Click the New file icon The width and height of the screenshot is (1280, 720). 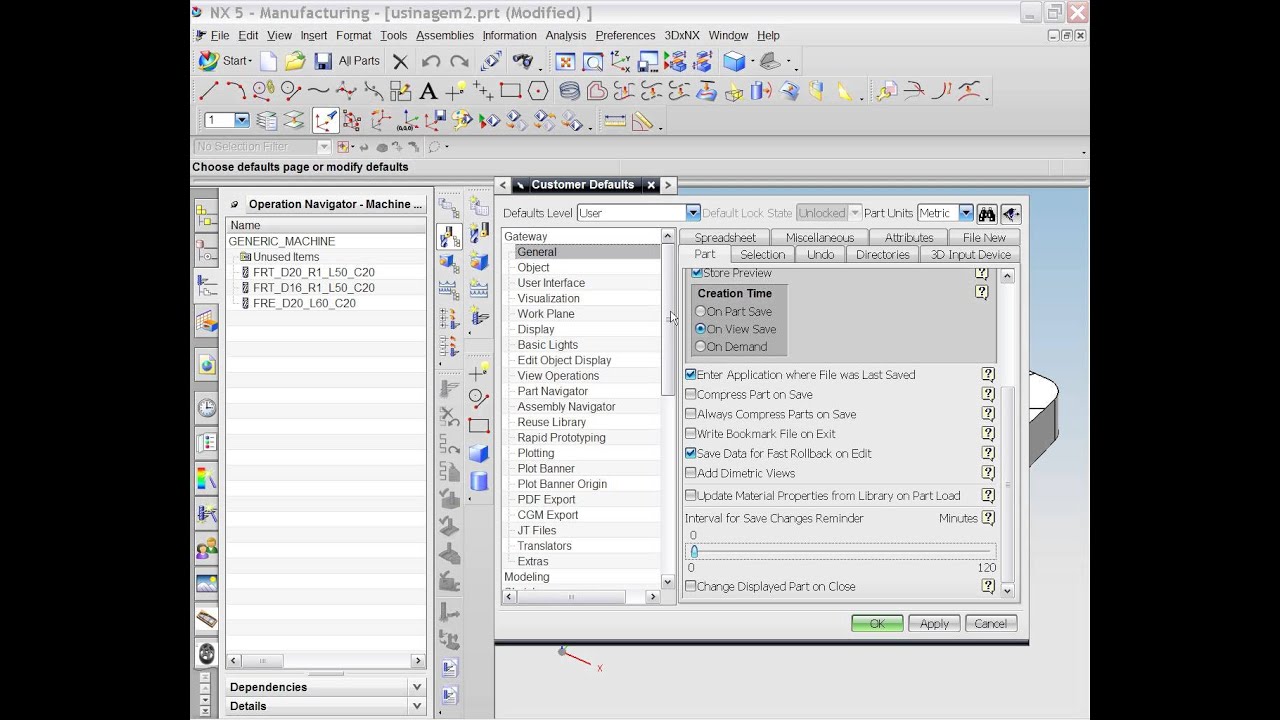pyautogui.click(x=268, y=61)
